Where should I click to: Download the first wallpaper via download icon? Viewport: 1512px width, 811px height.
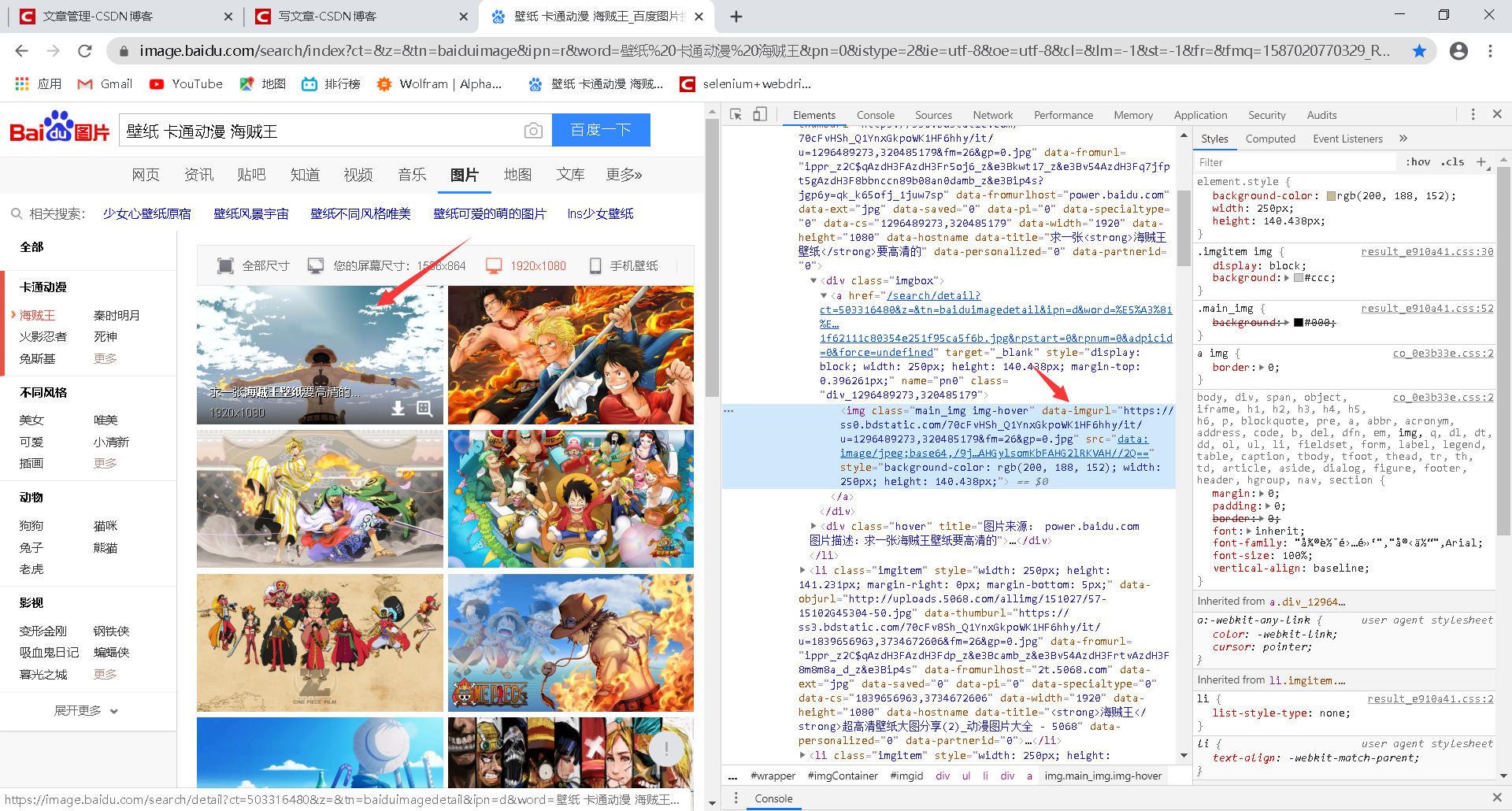pyautogui.click(x=398, y=408)
